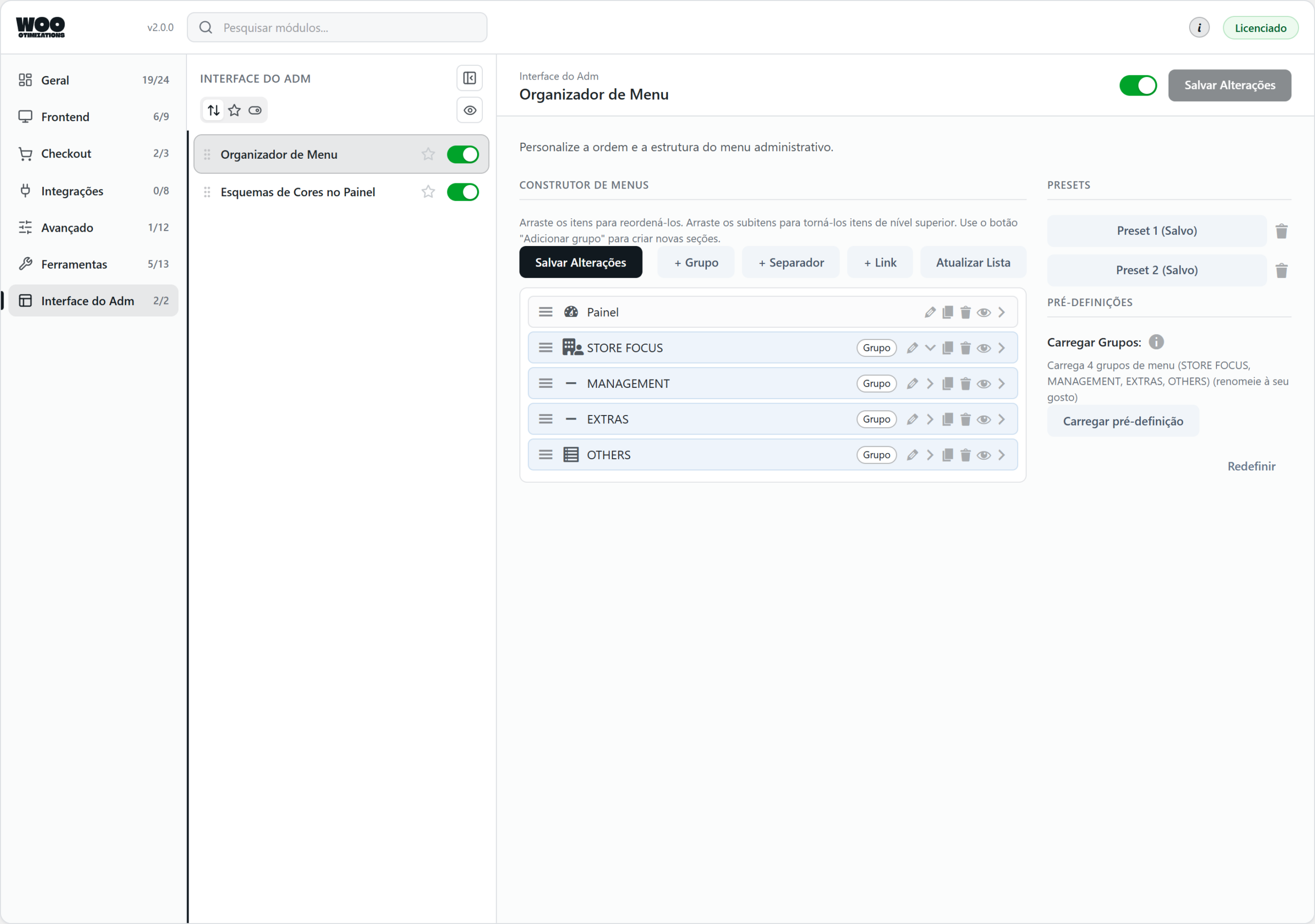Hide the Painel menu item via eye

tap(983, 312)
